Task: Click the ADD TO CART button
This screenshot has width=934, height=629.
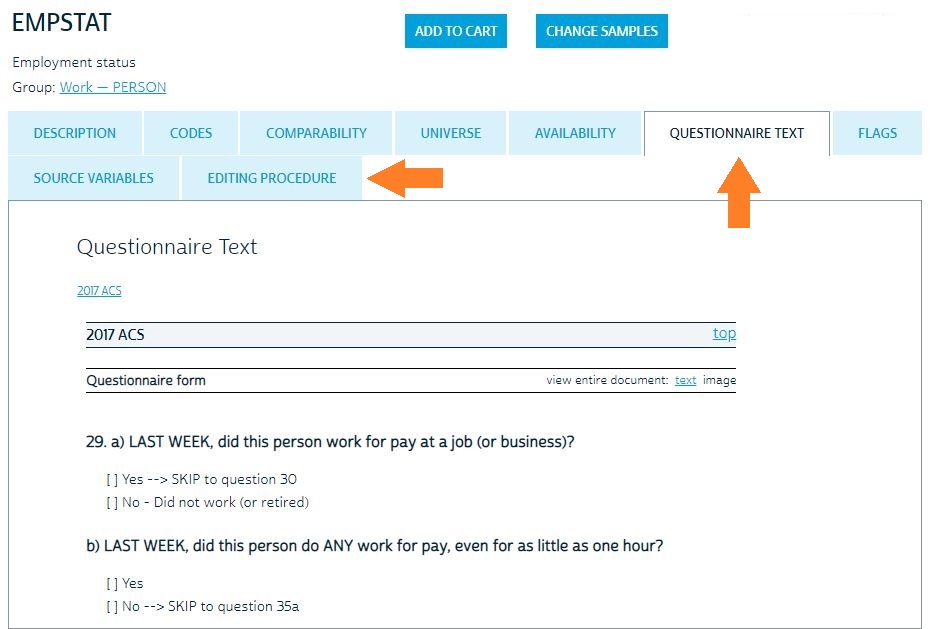Action: (x=456, y=31)
